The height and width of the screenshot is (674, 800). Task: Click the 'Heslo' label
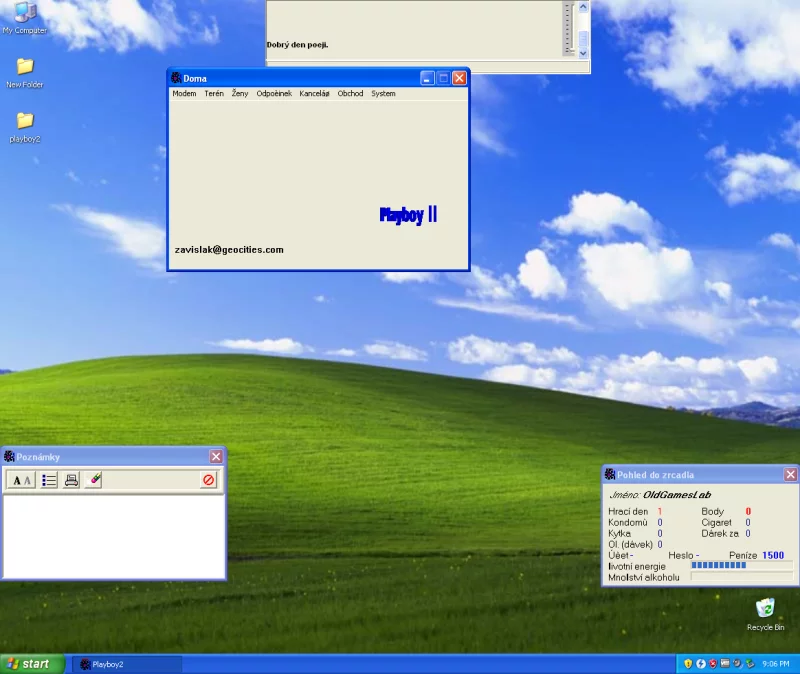[681, 556]
